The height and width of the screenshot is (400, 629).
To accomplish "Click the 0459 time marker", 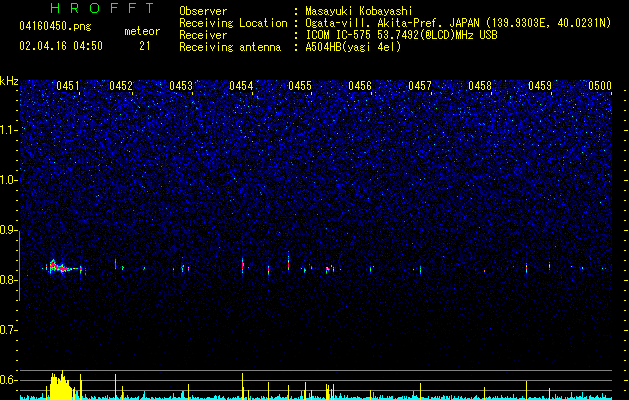I will [x=540, y=86].
